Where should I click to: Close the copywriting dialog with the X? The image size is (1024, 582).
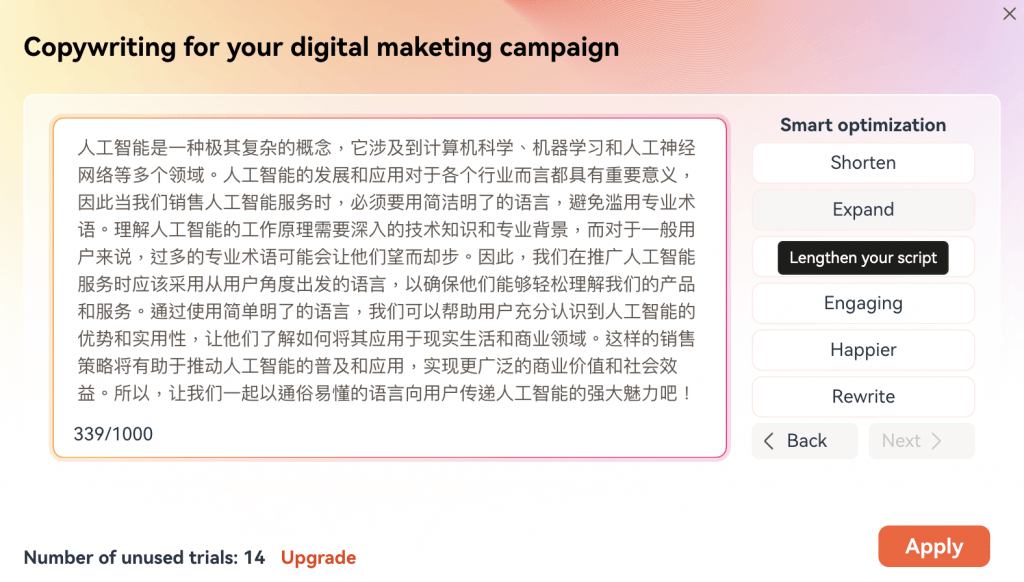(x=1009, y=14)
